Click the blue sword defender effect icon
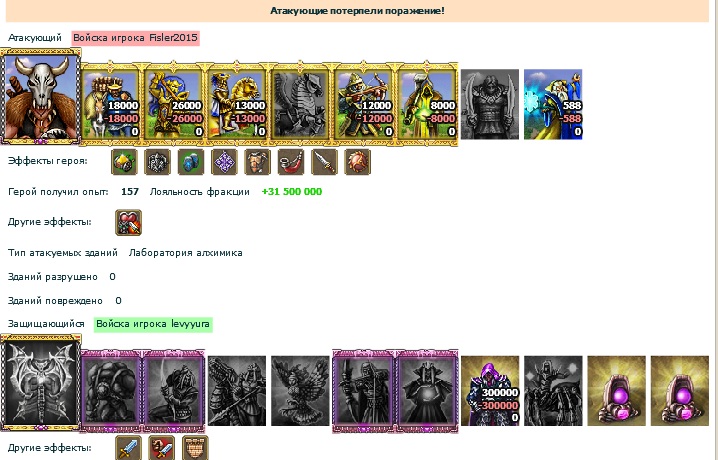This screenshot has width=718, height=460. click(x=128, y=448)
